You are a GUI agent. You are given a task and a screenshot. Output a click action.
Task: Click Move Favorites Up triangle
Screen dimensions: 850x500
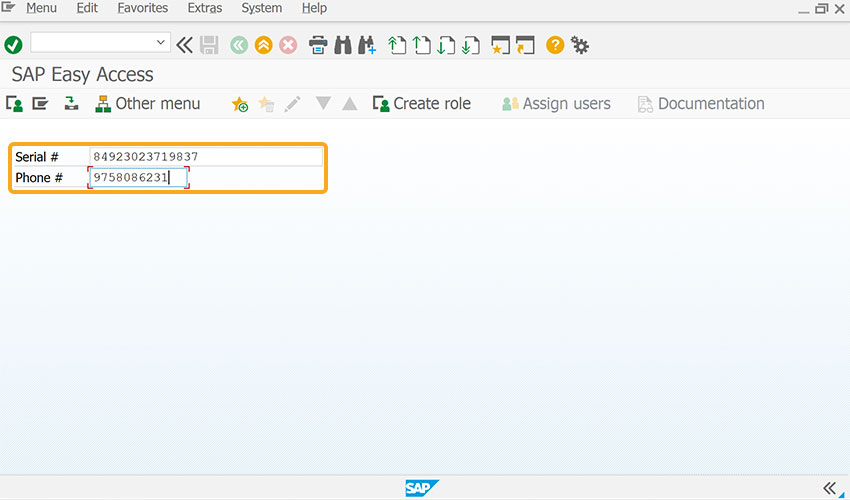click(350, 103)
